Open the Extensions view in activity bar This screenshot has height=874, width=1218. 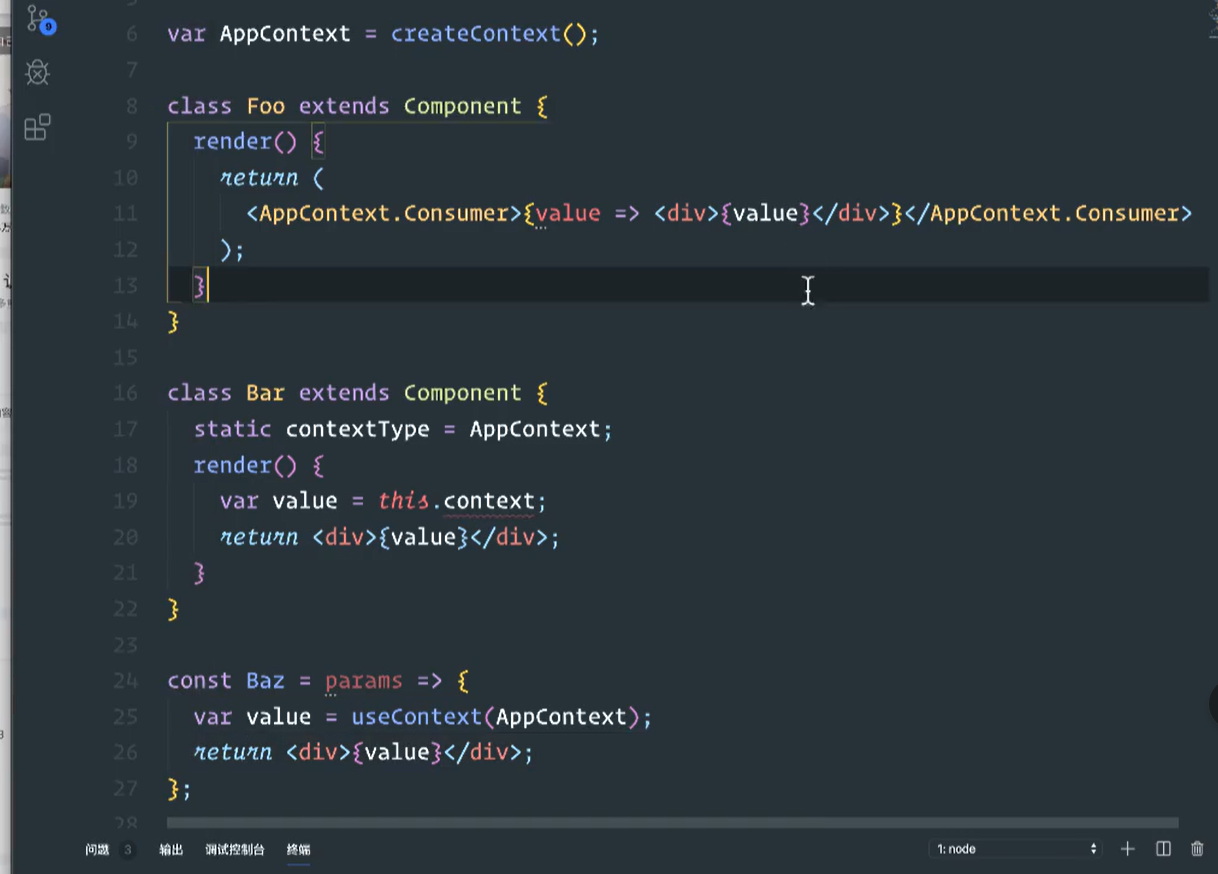[38, 127]
